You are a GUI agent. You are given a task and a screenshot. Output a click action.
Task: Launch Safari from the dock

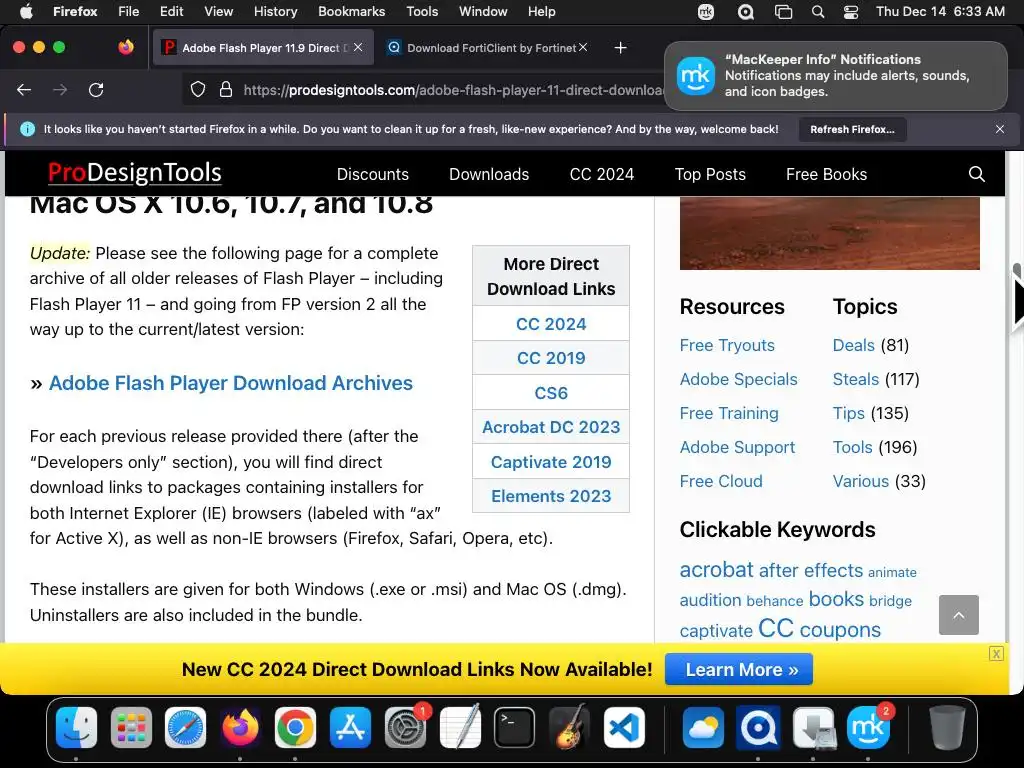(x=185, y=727)
